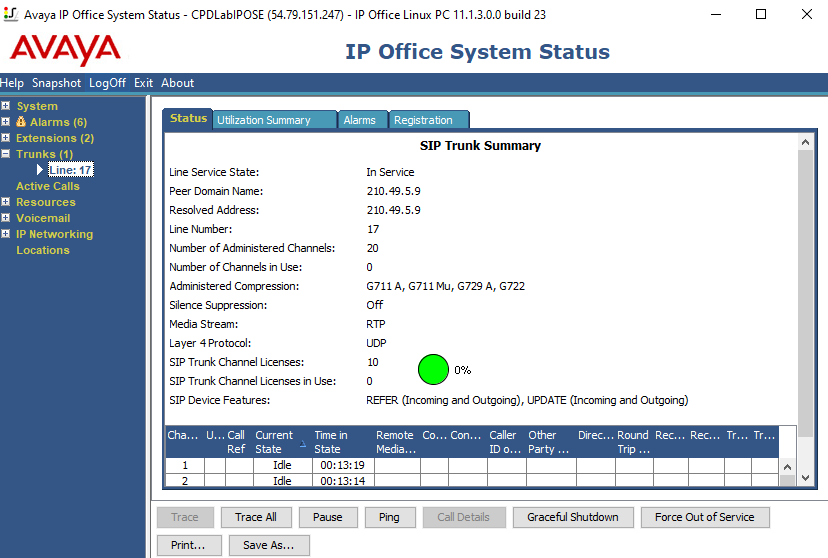
Task: Click the Graceful Shutdown button
Action: (x=573, y=517)
